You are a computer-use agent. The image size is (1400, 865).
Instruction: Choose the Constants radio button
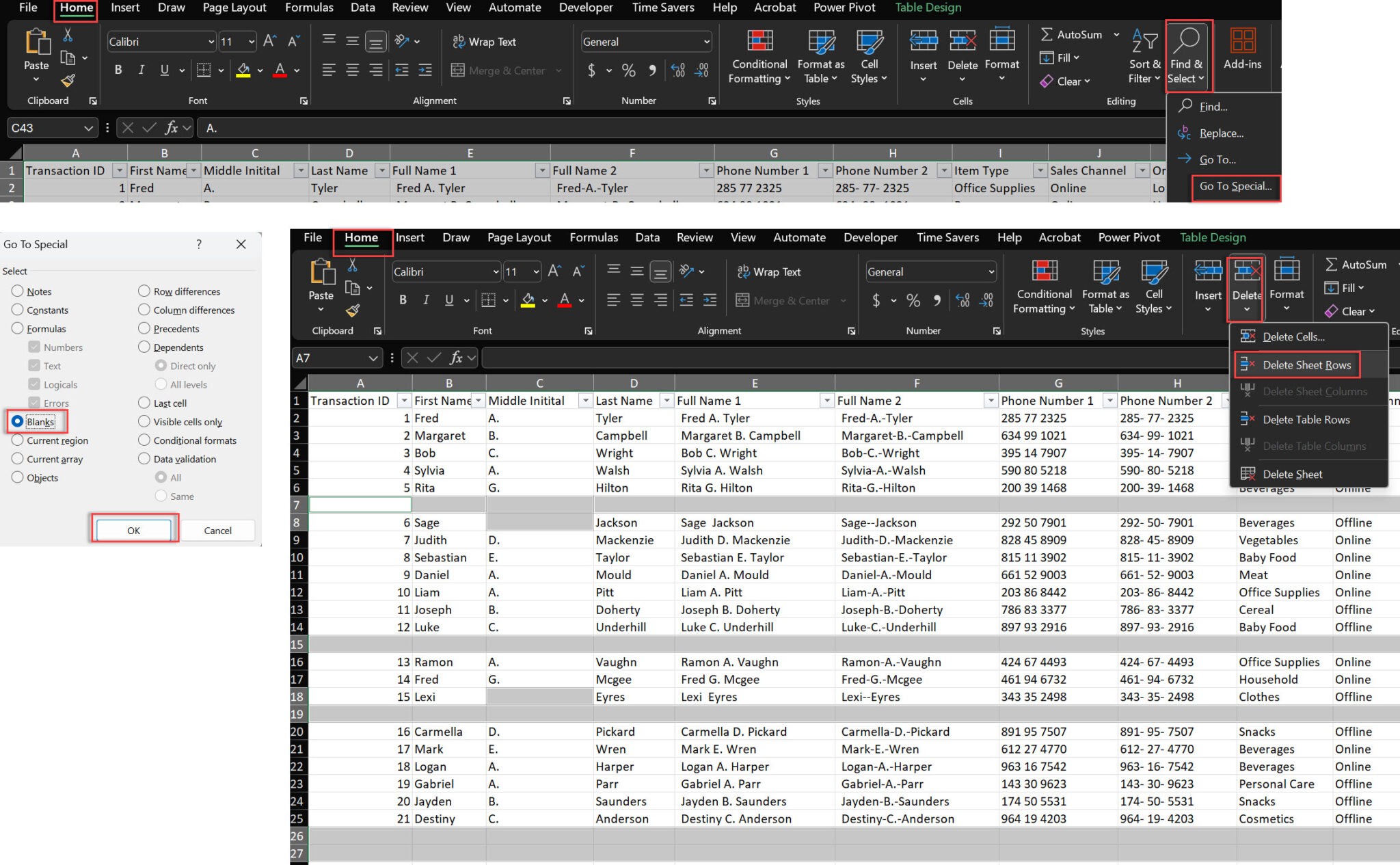pyautogui.click(x=17, y=310)
